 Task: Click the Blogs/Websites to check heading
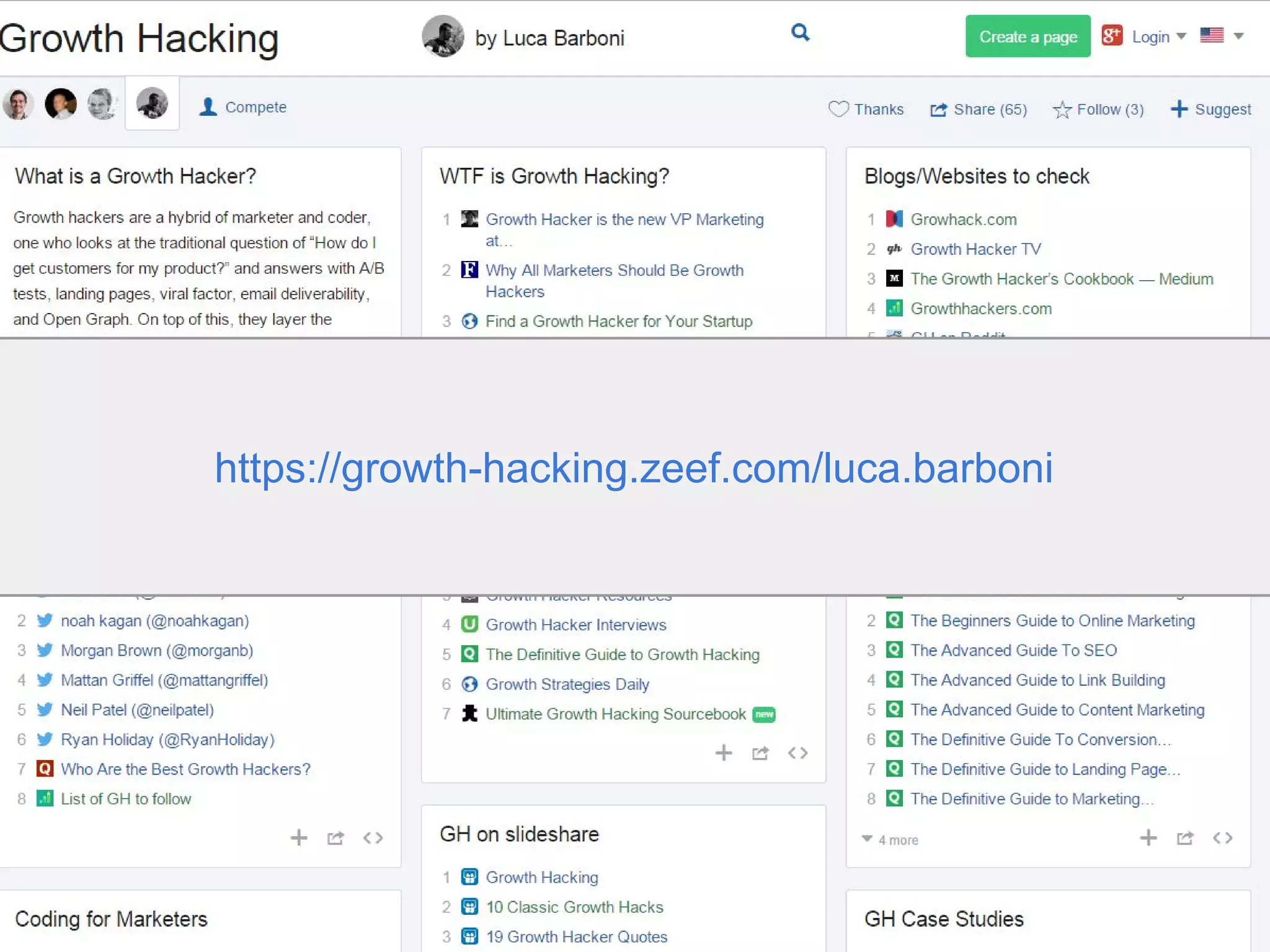(977, 177)
